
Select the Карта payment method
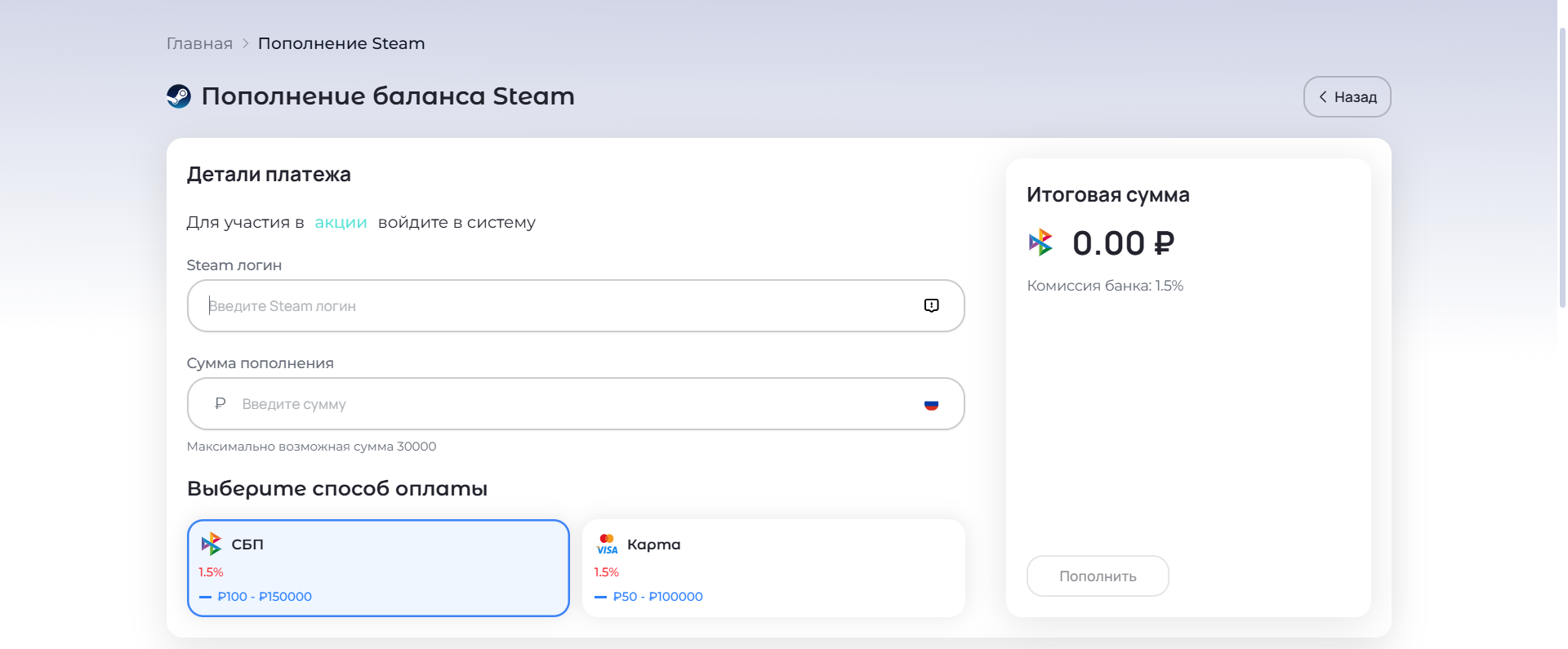[x=773, y=568]
